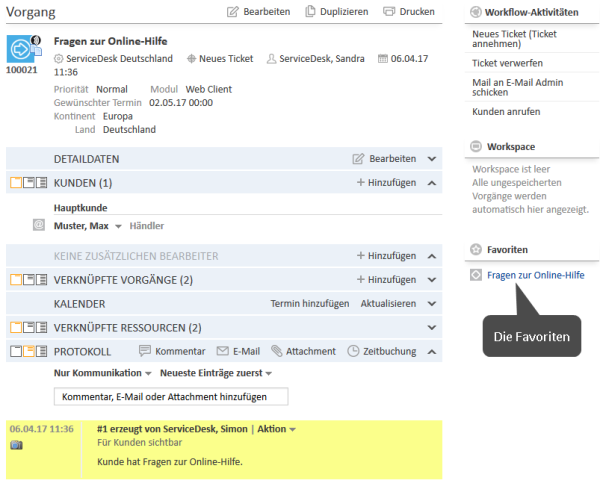Switch Verknüpfte Ressourcen to detailed list view
The height and width of the screenshot is (492, 600).
pyautogui.click(x=41, y=327)
